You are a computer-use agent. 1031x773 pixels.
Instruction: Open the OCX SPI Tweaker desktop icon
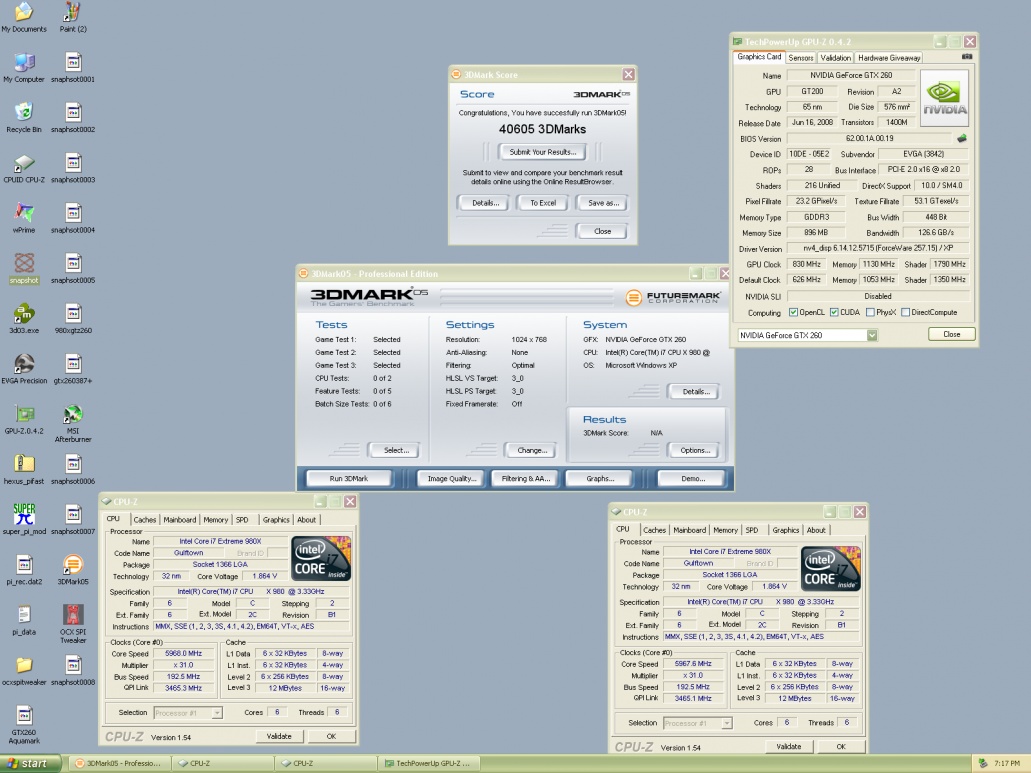(73, 615)
